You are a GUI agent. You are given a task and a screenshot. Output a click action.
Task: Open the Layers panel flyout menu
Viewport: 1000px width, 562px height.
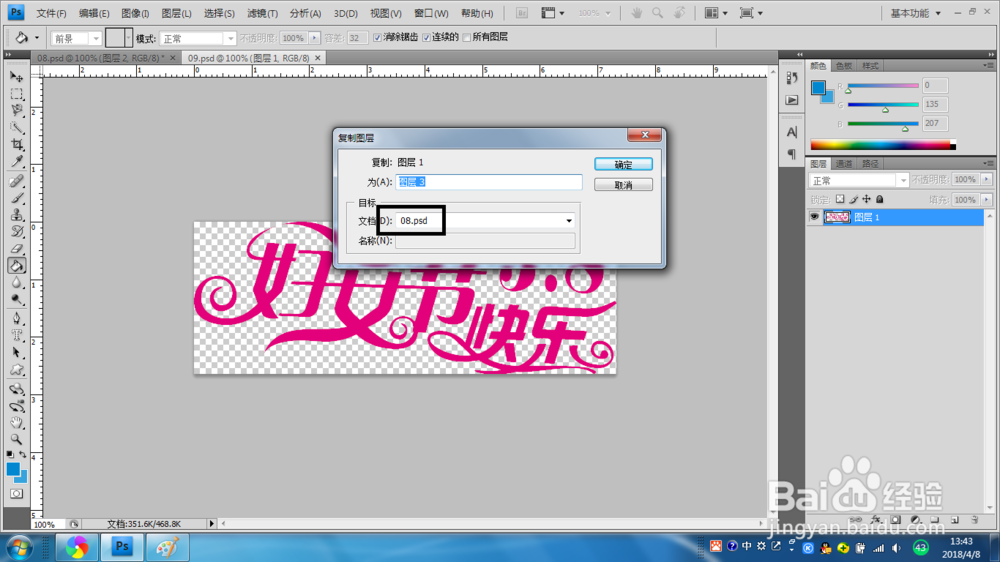click(x=988, y=164)
